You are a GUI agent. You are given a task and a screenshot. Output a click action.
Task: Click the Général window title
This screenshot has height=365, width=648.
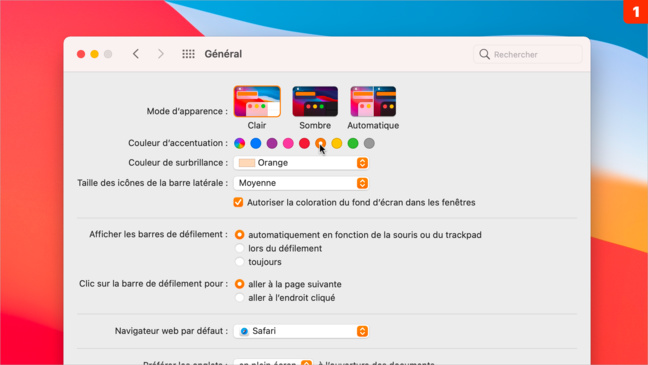pos(223,54)
